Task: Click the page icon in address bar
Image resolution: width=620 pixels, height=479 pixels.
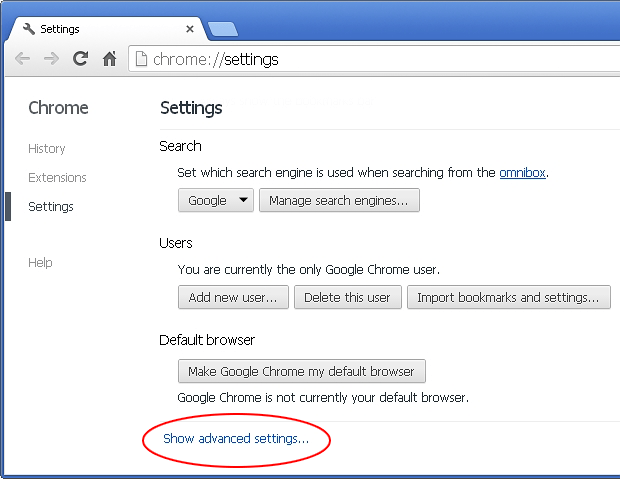Action: (x=141, y=59)
